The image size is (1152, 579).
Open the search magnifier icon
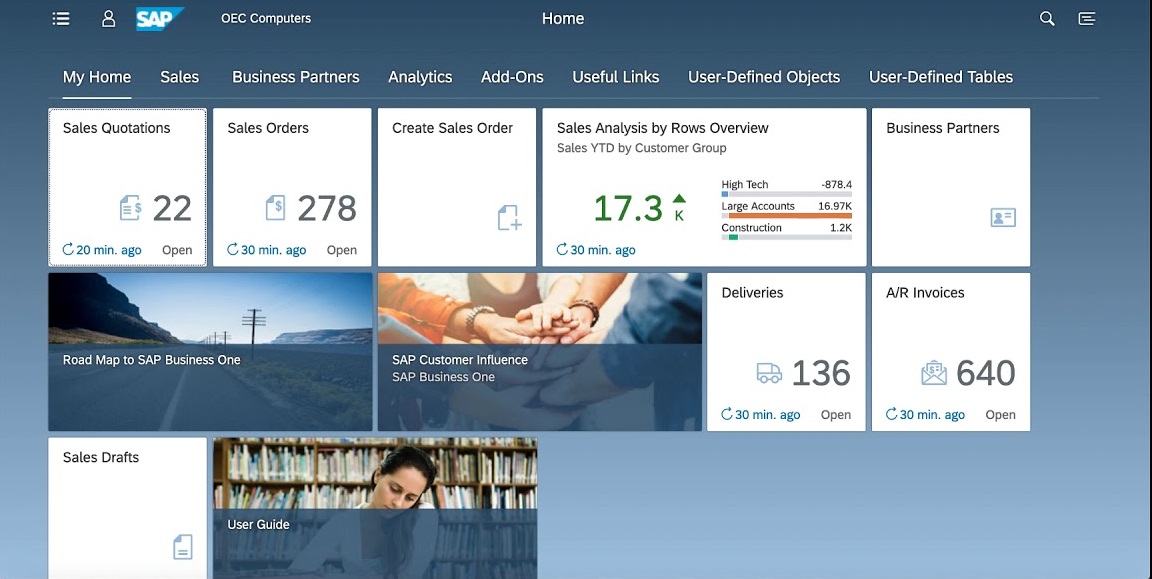click(x=1047, y=19)
